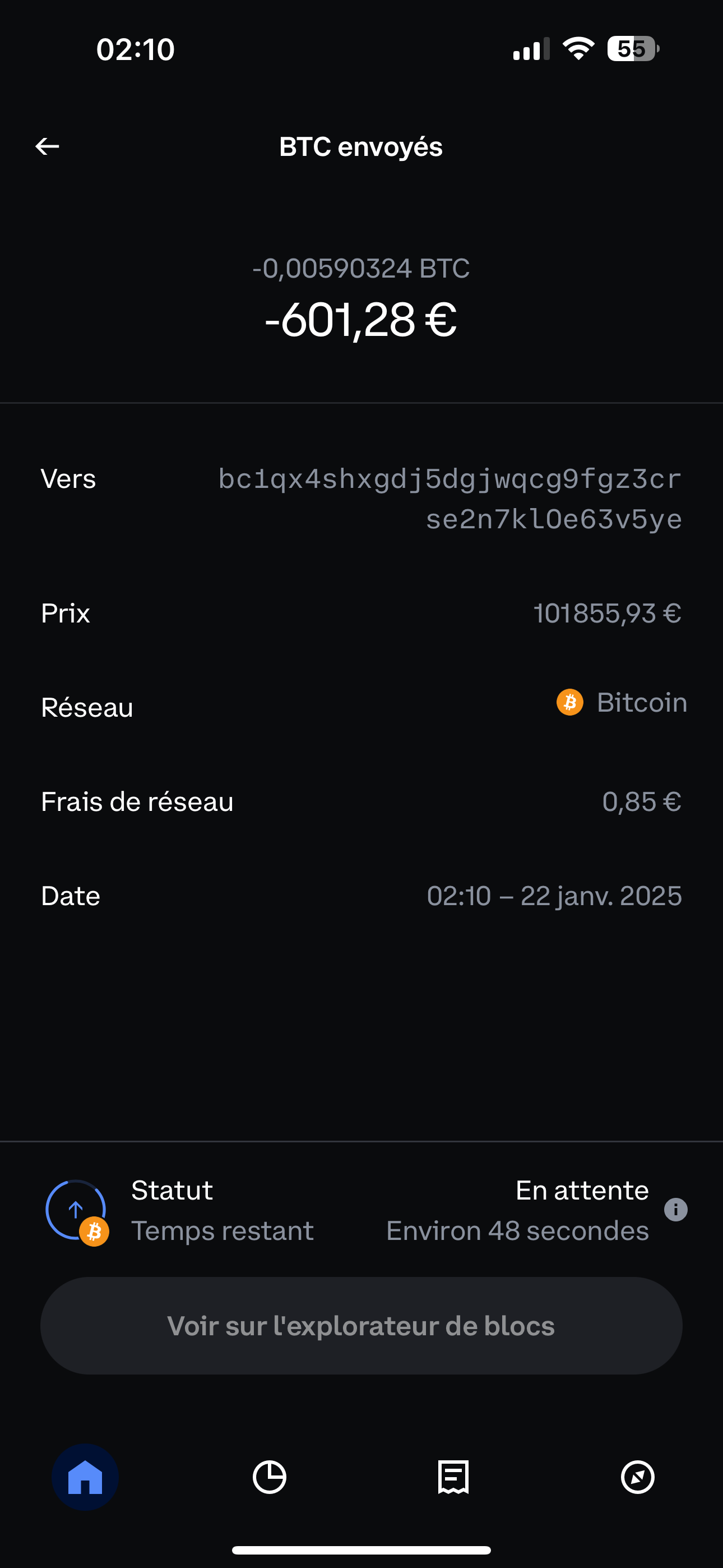Image resolution: width=723 pixels, height=1568 pixels.
Task: Tap the home indicator bar
Action: pyautogui.click(x=361, y=1549)
